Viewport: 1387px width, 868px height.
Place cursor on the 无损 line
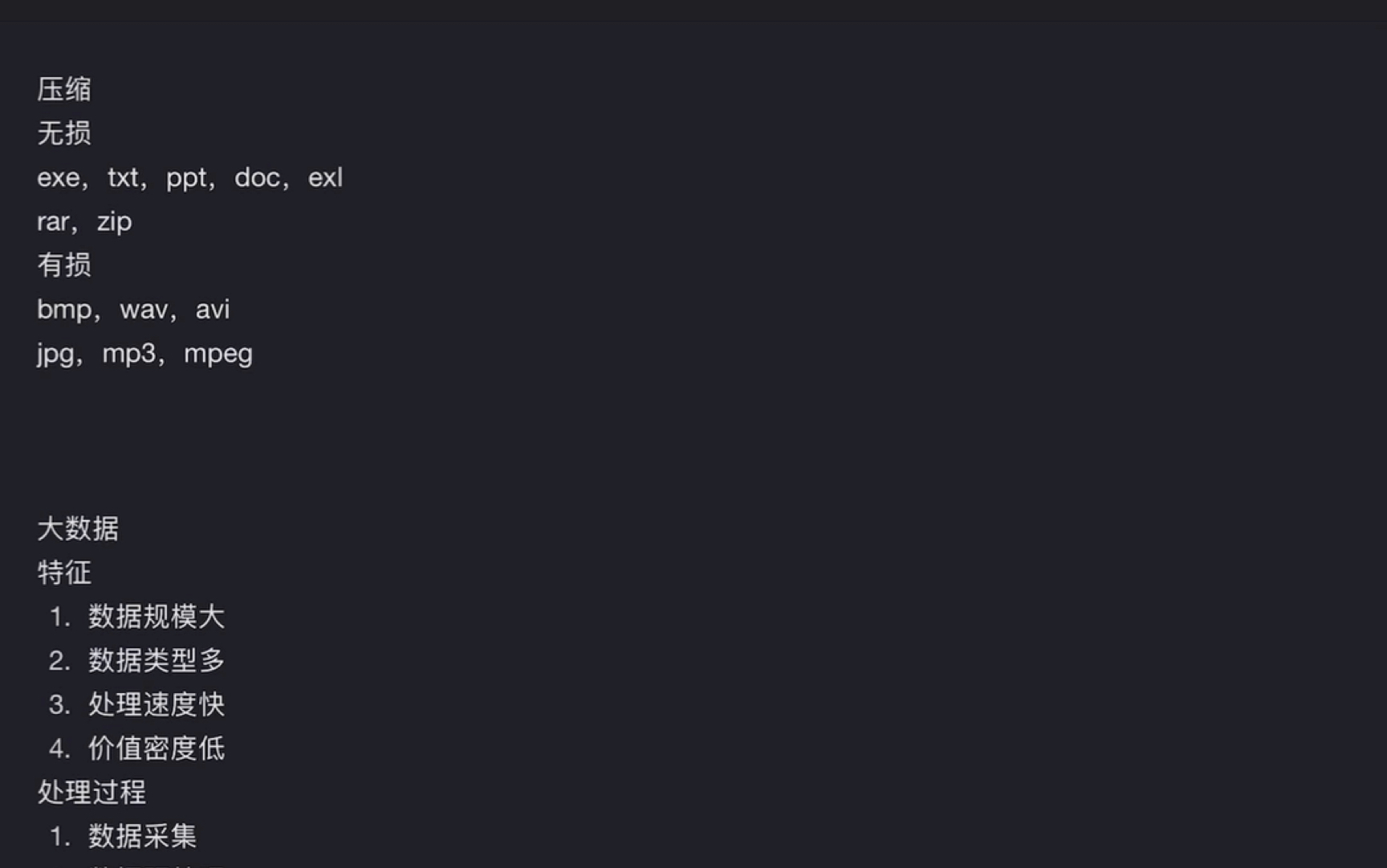pos(64,133)
